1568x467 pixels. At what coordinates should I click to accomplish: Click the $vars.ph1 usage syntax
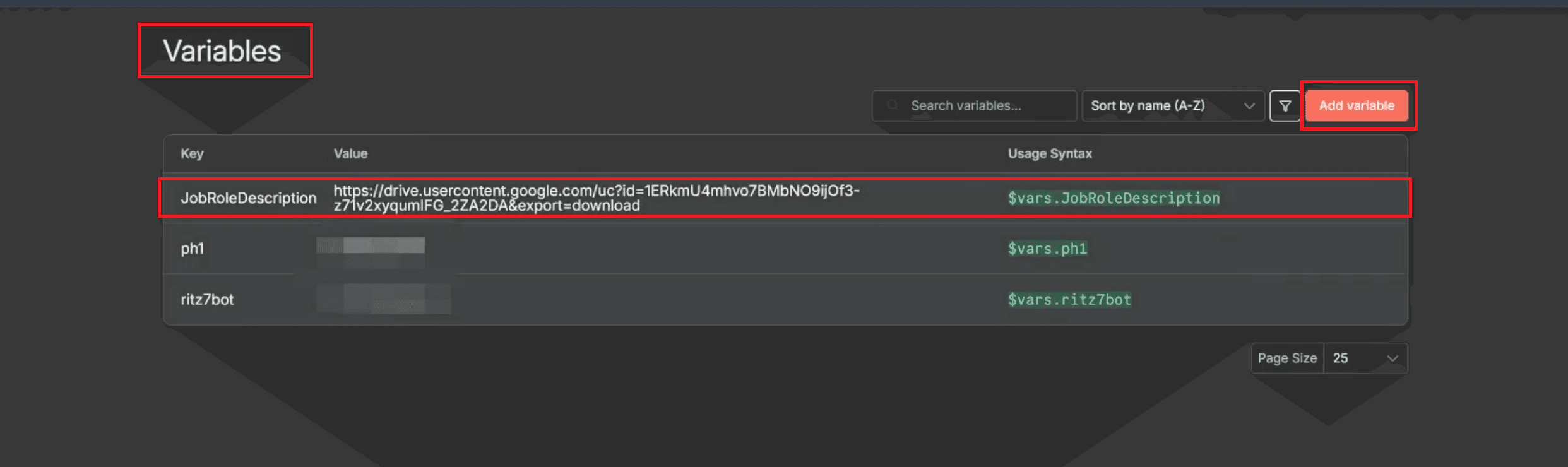(x=1047, y=249)
